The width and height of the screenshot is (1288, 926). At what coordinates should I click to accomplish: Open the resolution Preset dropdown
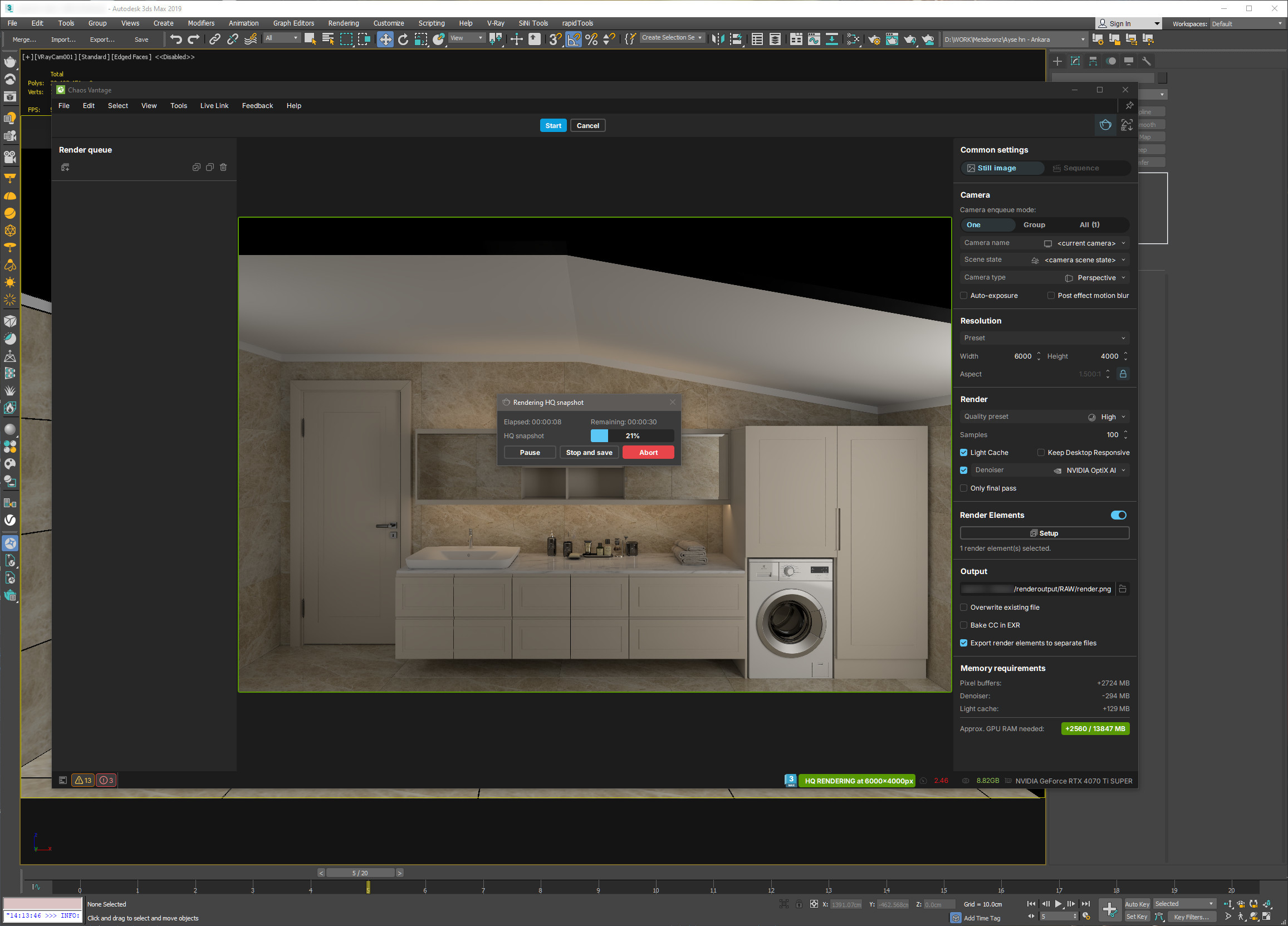[1044, 338]
